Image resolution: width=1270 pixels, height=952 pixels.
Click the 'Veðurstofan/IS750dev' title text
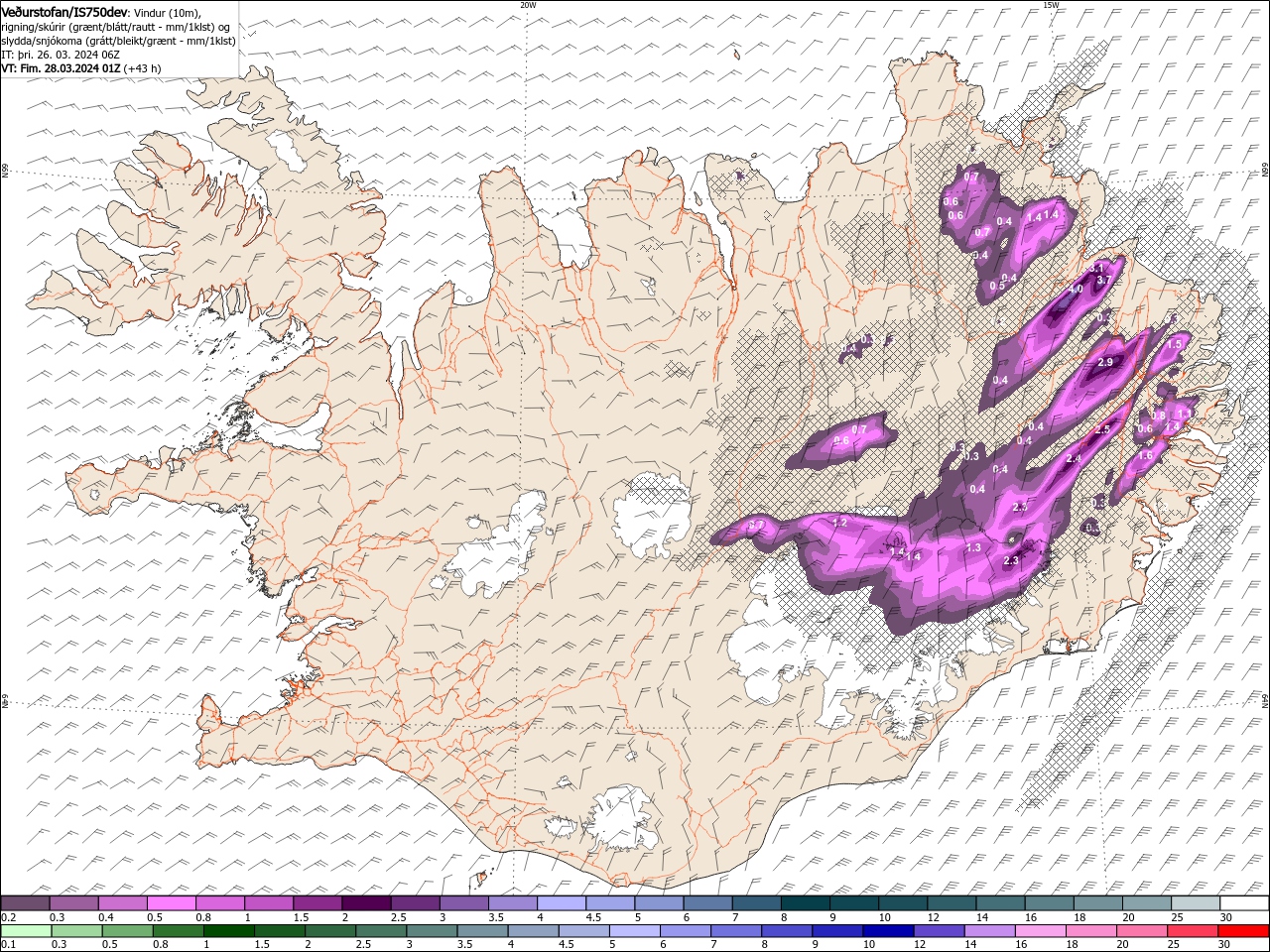tap(64, 12)
